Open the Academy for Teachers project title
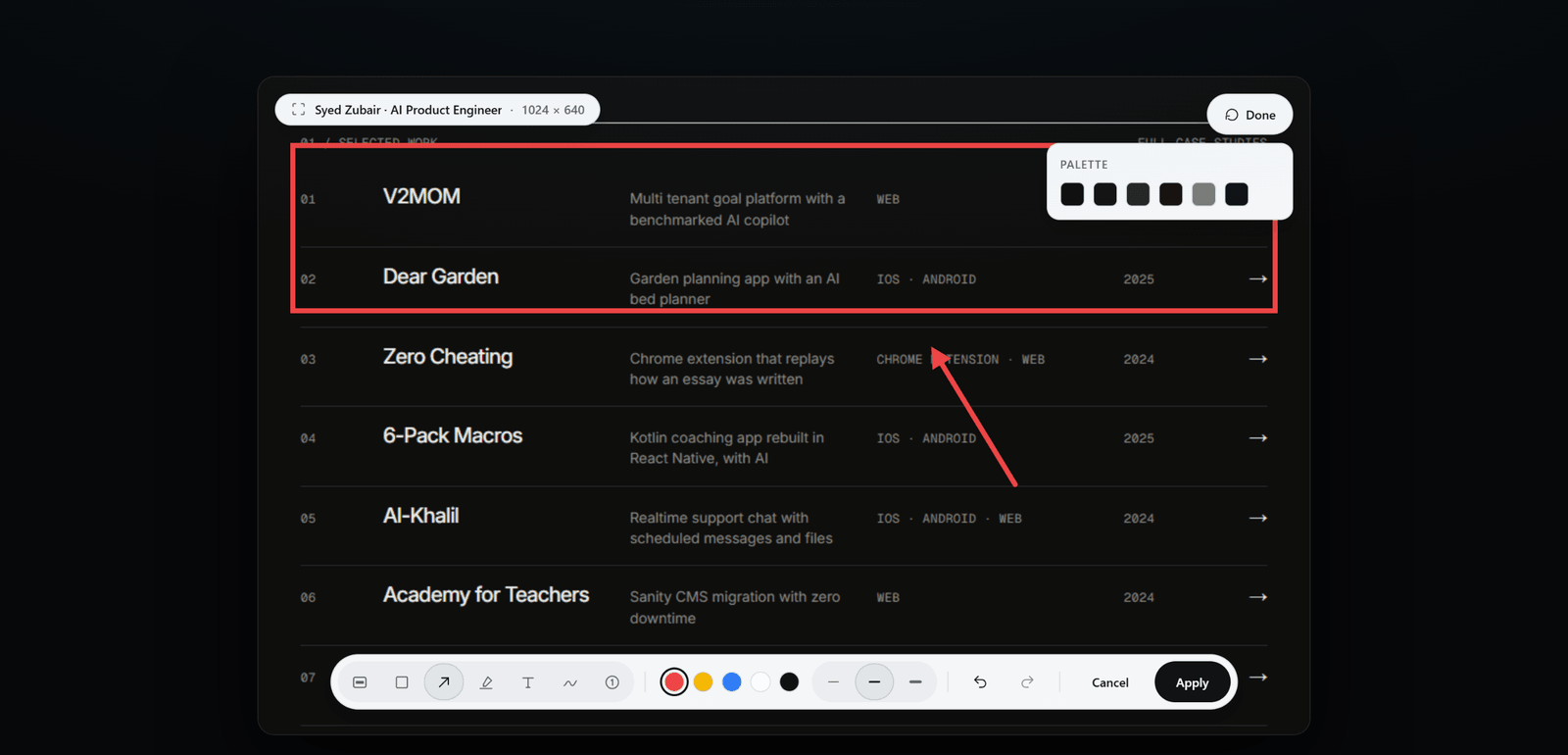The width and height of the screenshot is (1568, 755). pyautogui.click(x=486, y=595)
